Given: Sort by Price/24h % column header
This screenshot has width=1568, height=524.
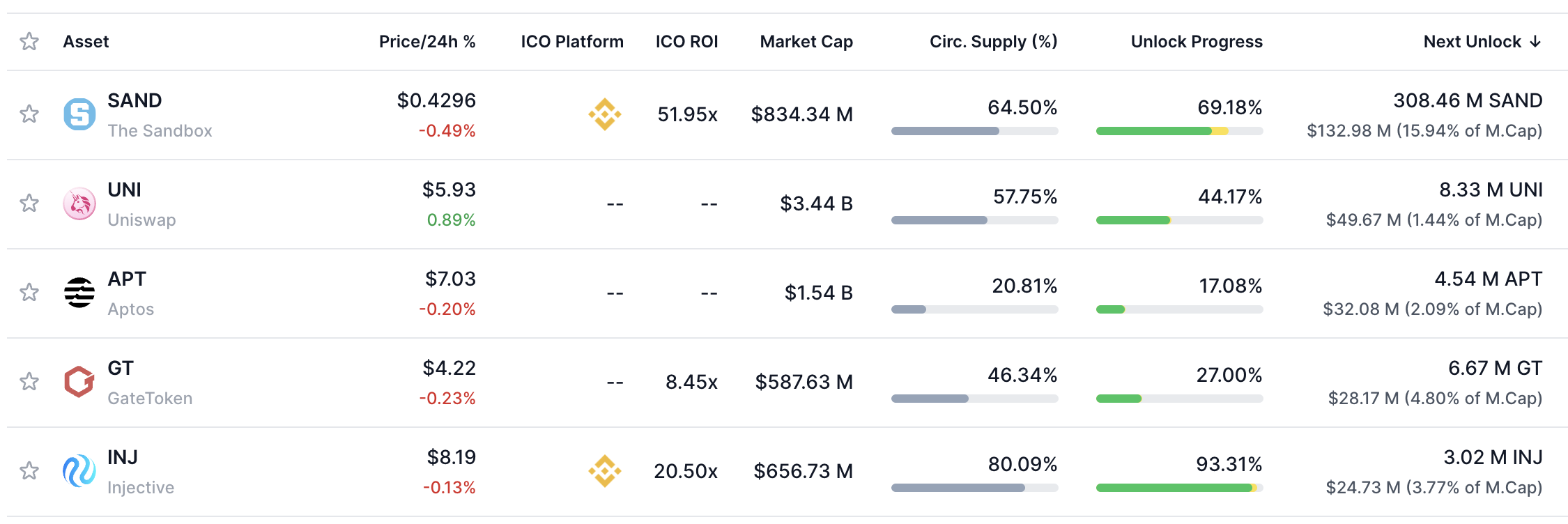Looking at the screenshot, I should pyautogui.click(x=427, y=42).
